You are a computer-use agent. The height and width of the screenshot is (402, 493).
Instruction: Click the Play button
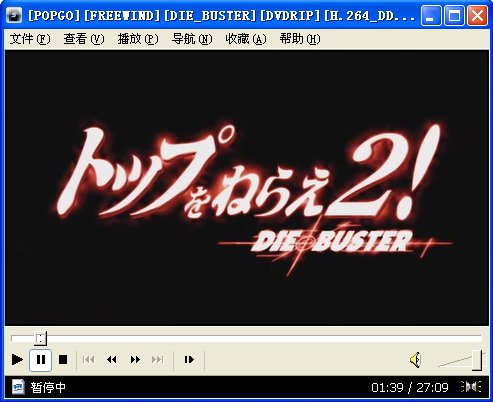point(17,360)
